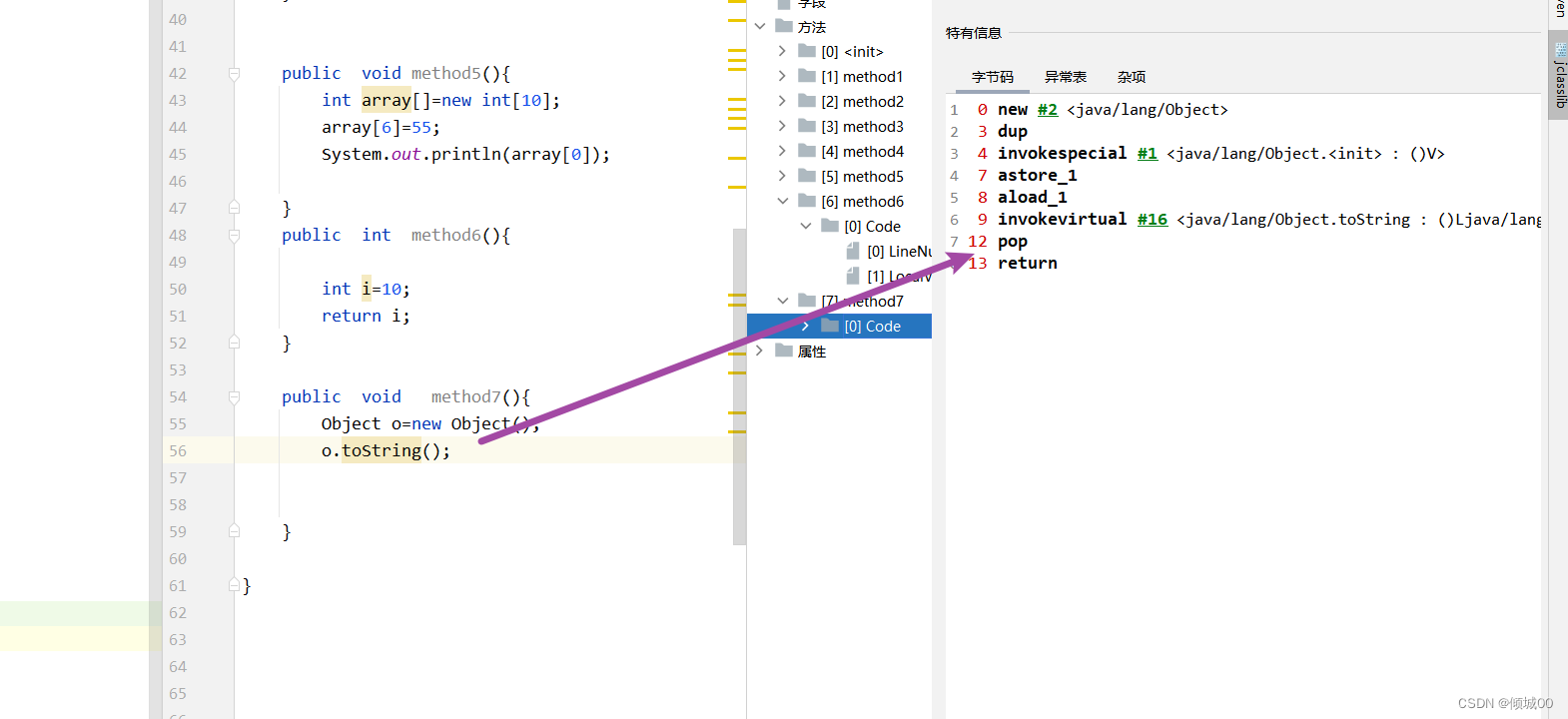The width and height of the screenshot is (1568, 719).
Task: Collapse the 方法 methods folder
Action: tap(760, 26)
